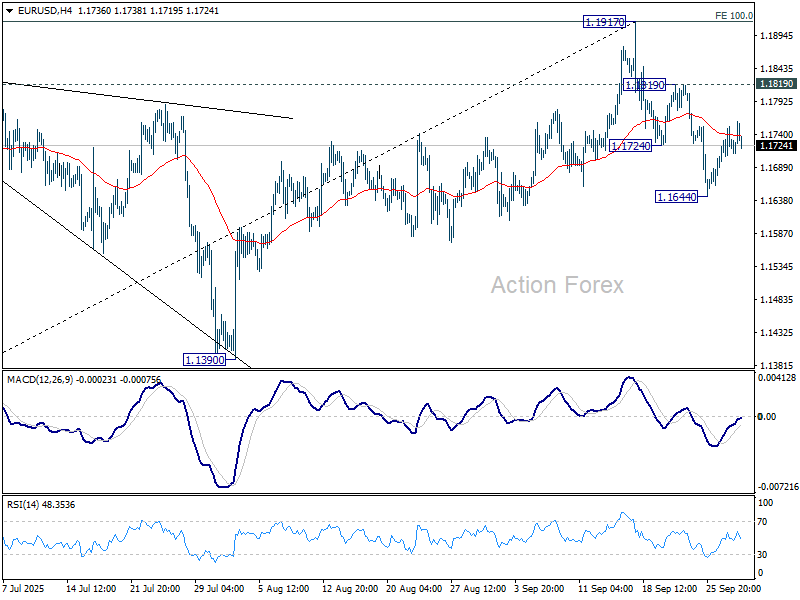Click the EURUSD,H4 chart title label
This screenshot has width=800, height=600.
pyautogui.click(x=41, y=10)
